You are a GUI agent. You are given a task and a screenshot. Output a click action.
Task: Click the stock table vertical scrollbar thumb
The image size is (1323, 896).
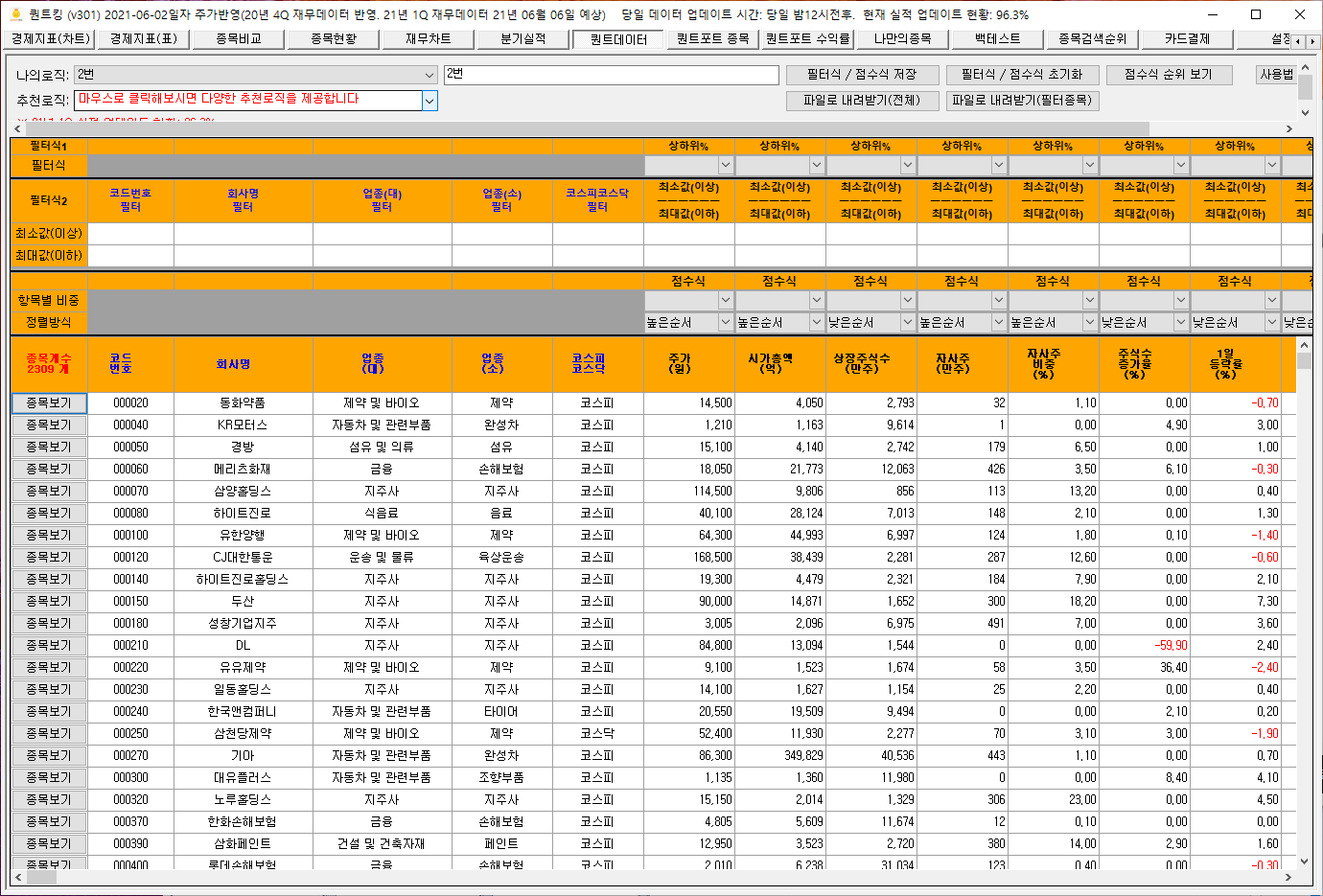[1304, 361]
